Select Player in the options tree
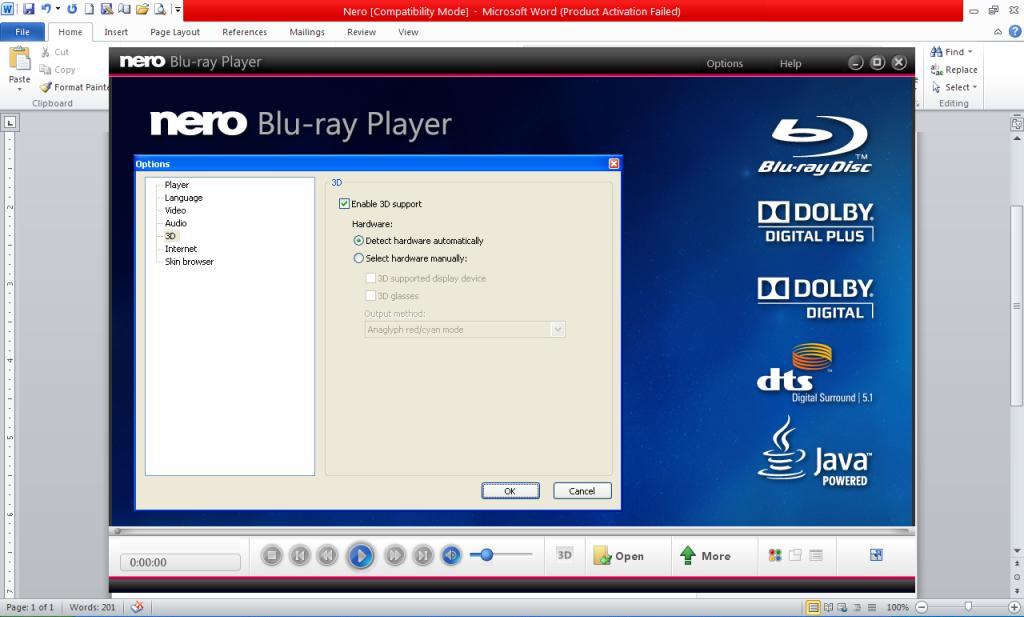Viewport: 1024px width, 617px height. coord(176,185)
